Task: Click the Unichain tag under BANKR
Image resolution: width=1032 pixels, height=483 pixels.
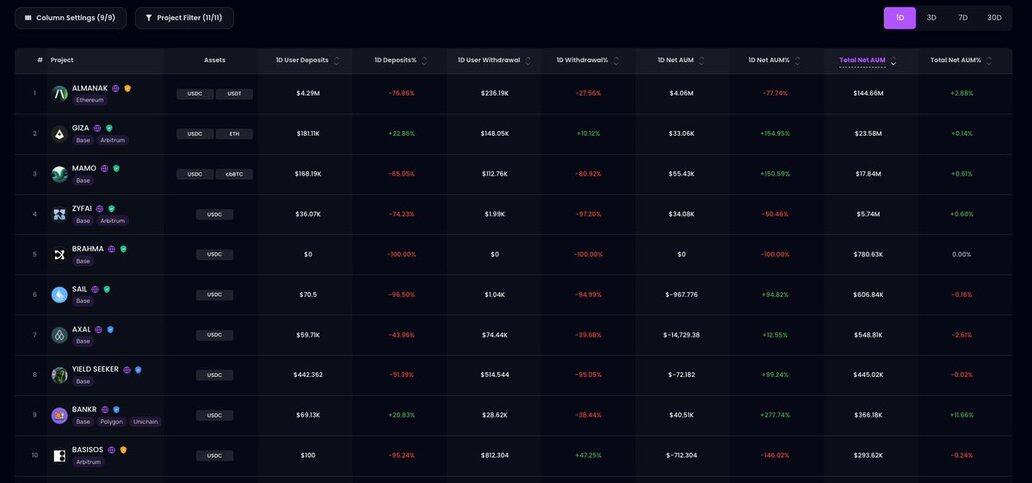Action: point(145,422)
